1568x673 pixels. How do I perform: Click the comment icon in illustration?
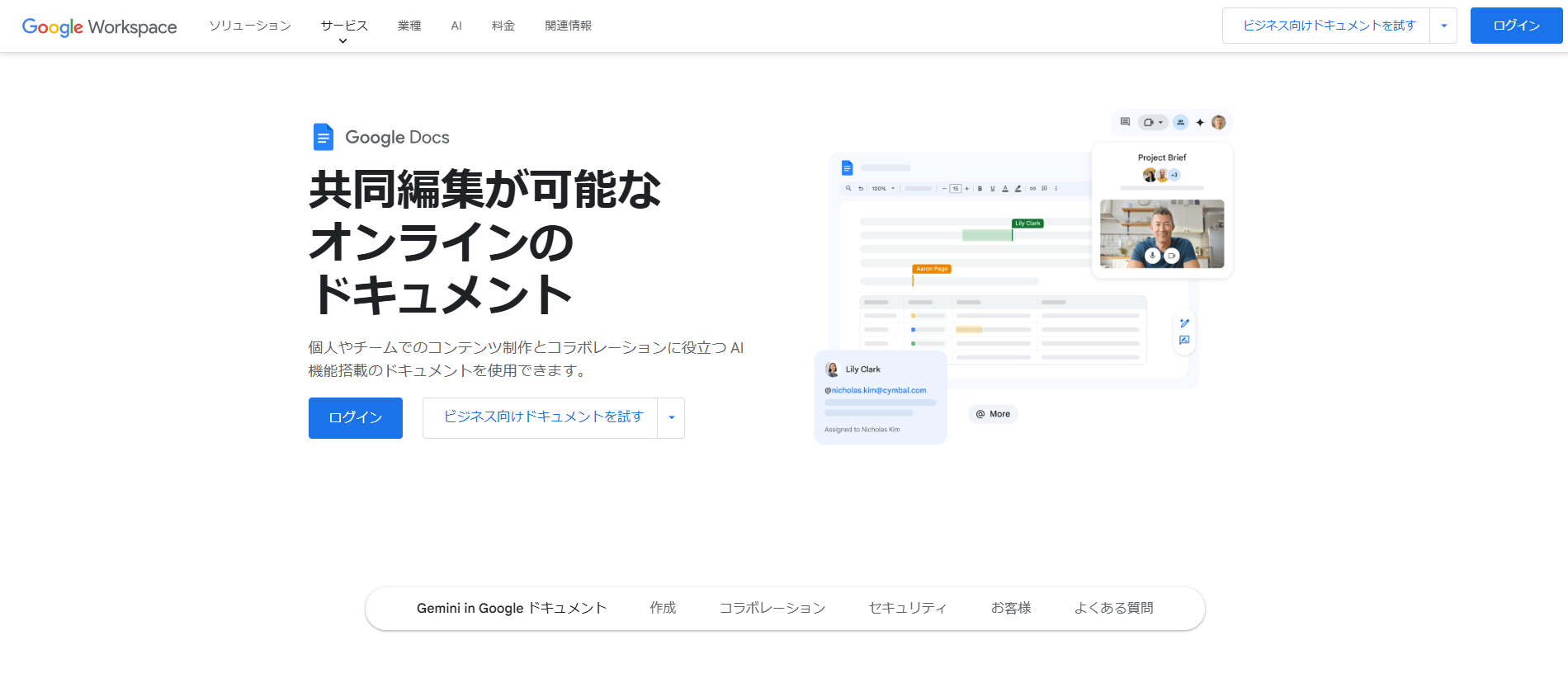[x=1125, y=122]
